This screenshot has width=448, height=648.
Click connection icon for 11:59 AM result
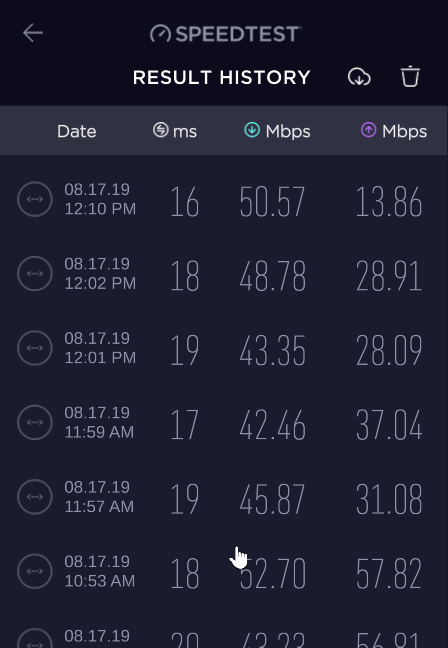(x=35, y=422)
